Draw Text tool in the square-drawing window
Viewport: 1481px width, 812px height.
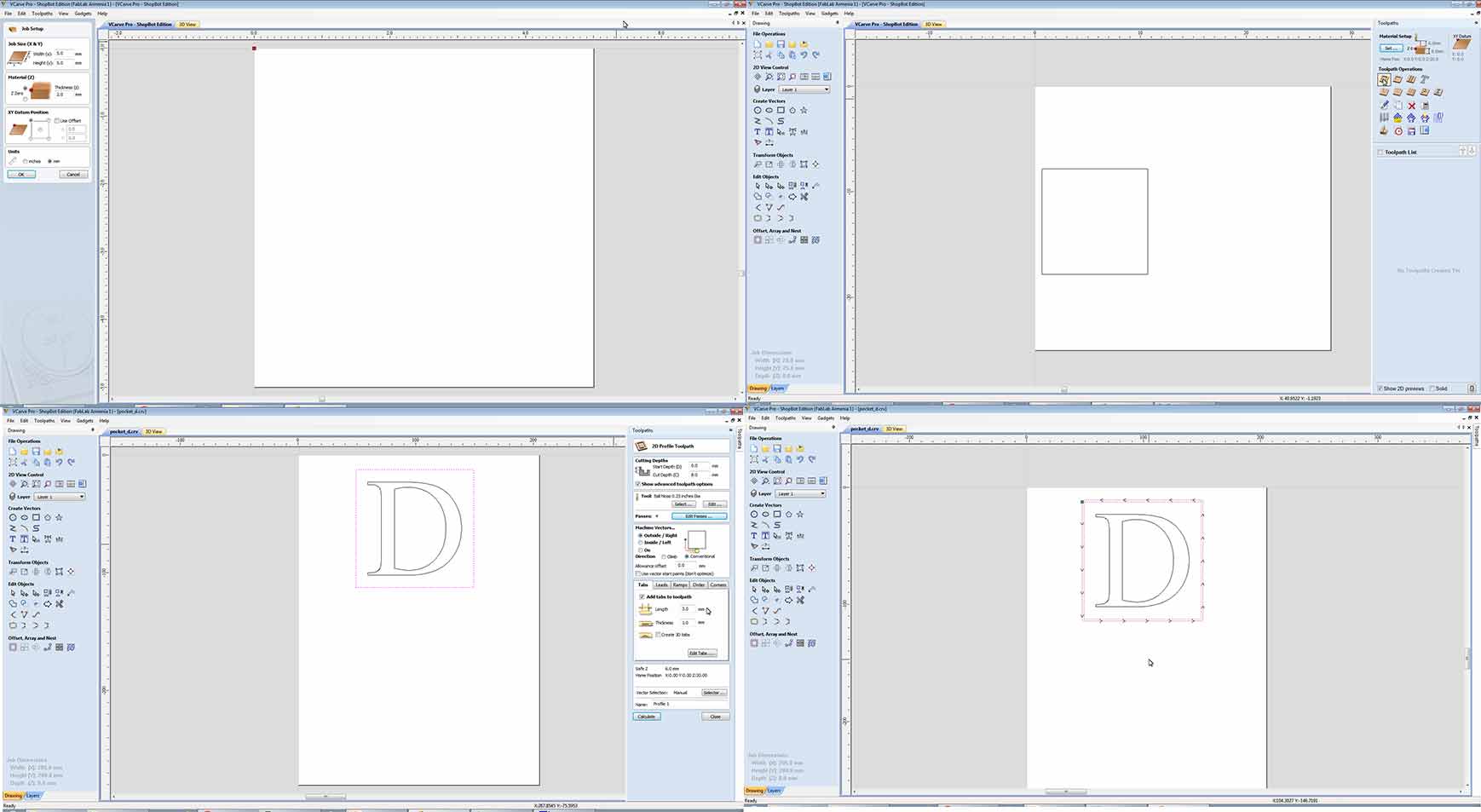coord(758,132)
